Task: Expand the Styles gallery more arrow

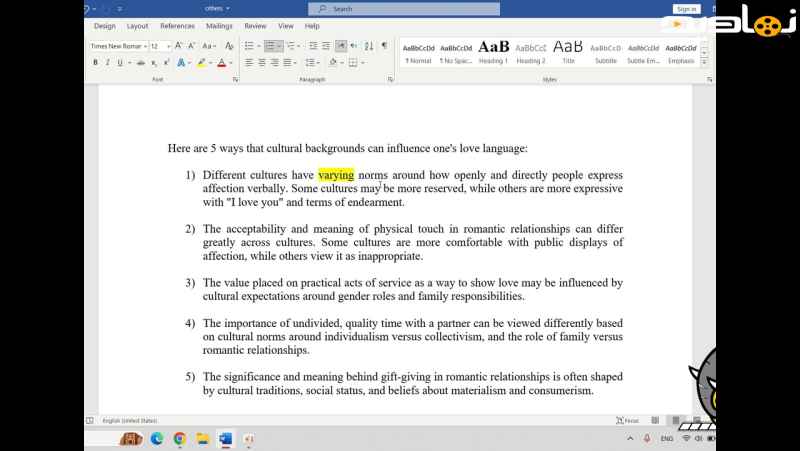Action: click(x=707, y=62)
